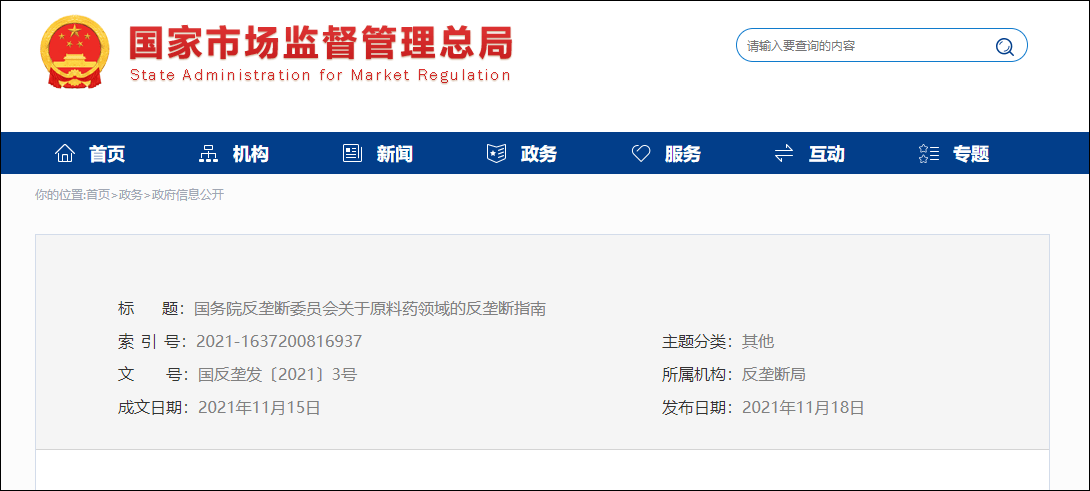Go to 政府信息公开 in the breadcrumb
The height and width of the screenshot is (491, 1090).
(188, 195)
